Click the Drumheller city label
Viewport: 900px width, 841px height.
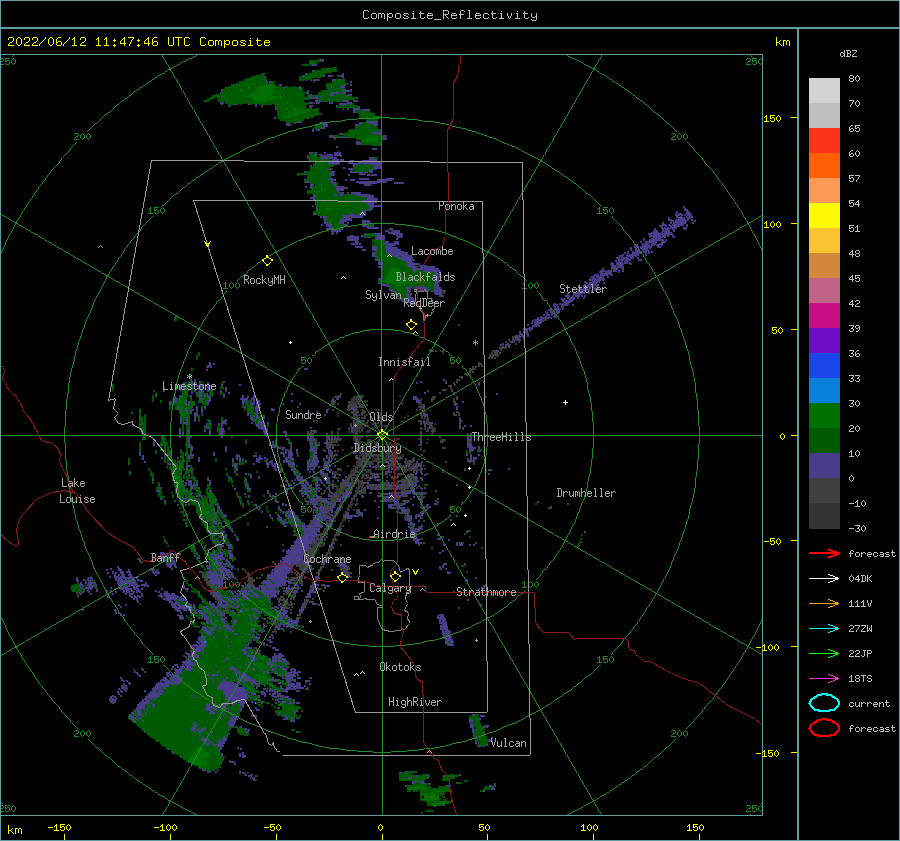tap(586, 493)
